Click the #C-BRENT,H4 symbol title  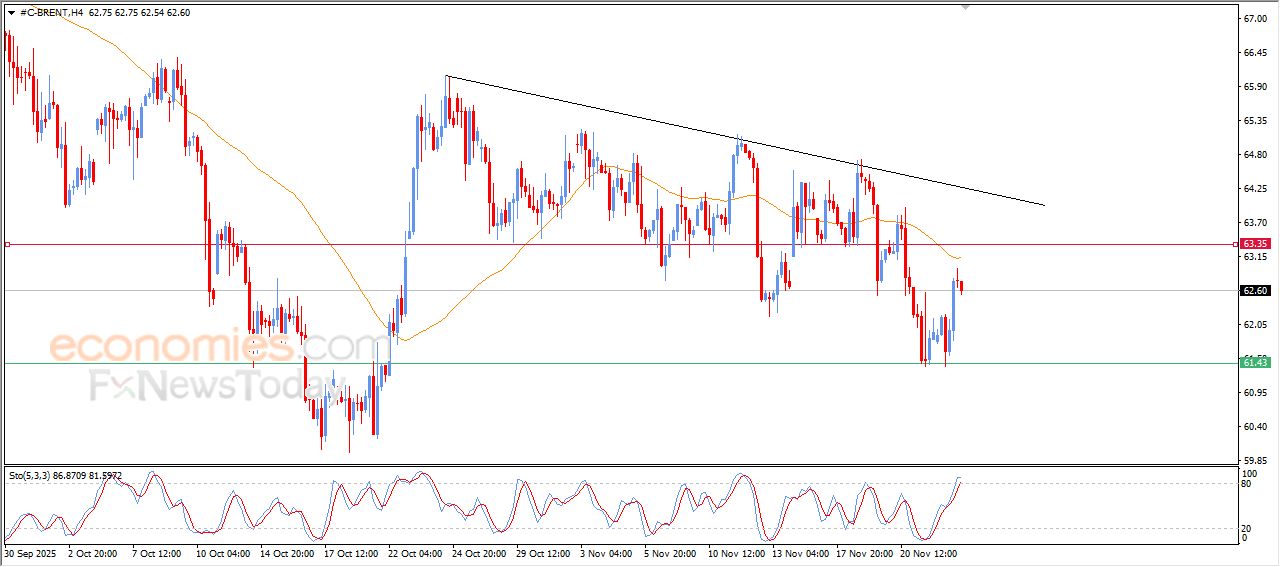52,12
